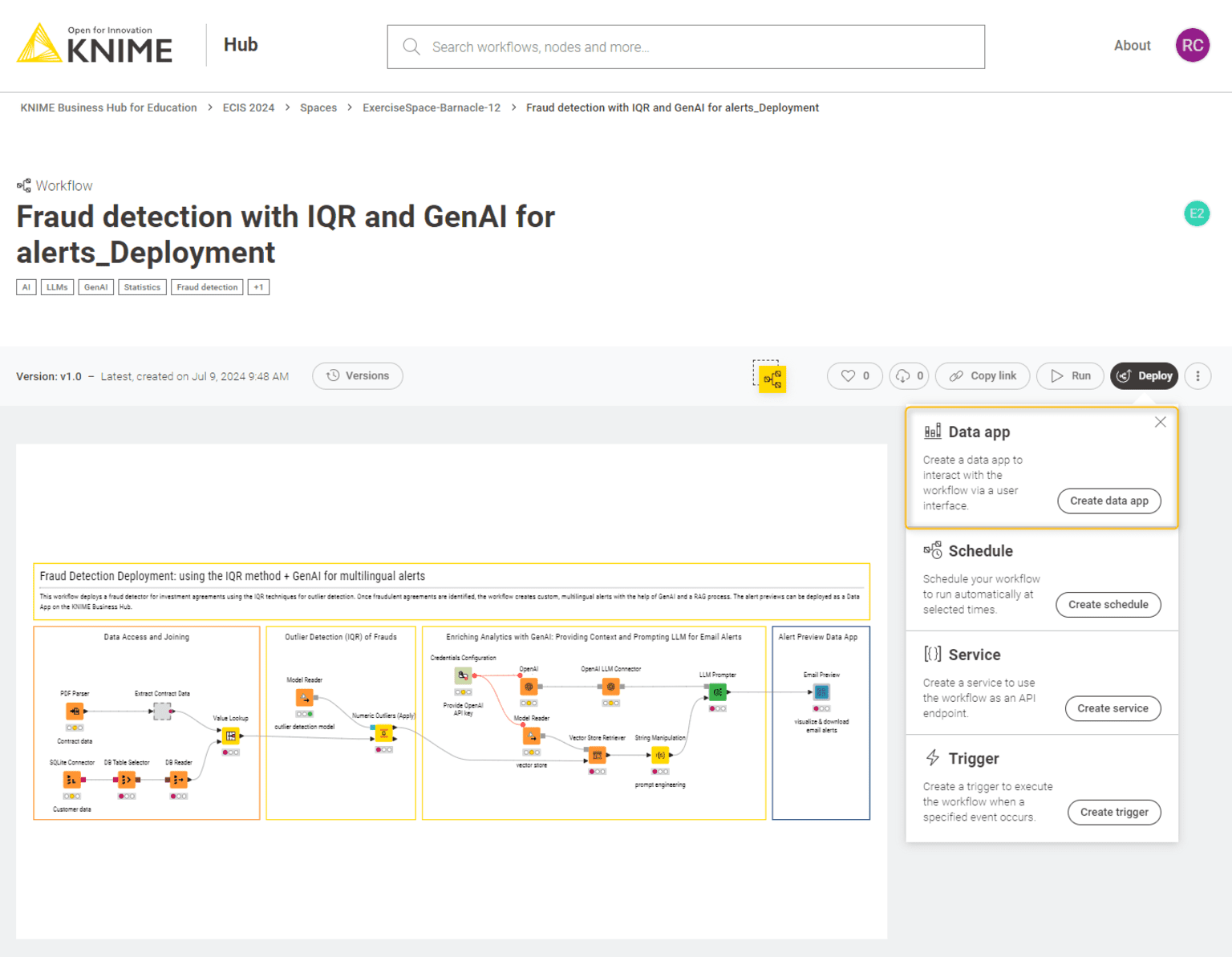The height and width of the screenshot is (957, 1232).
Task: Click the OpenAI LLM Connector node
Action: click(x=610, y=687)
